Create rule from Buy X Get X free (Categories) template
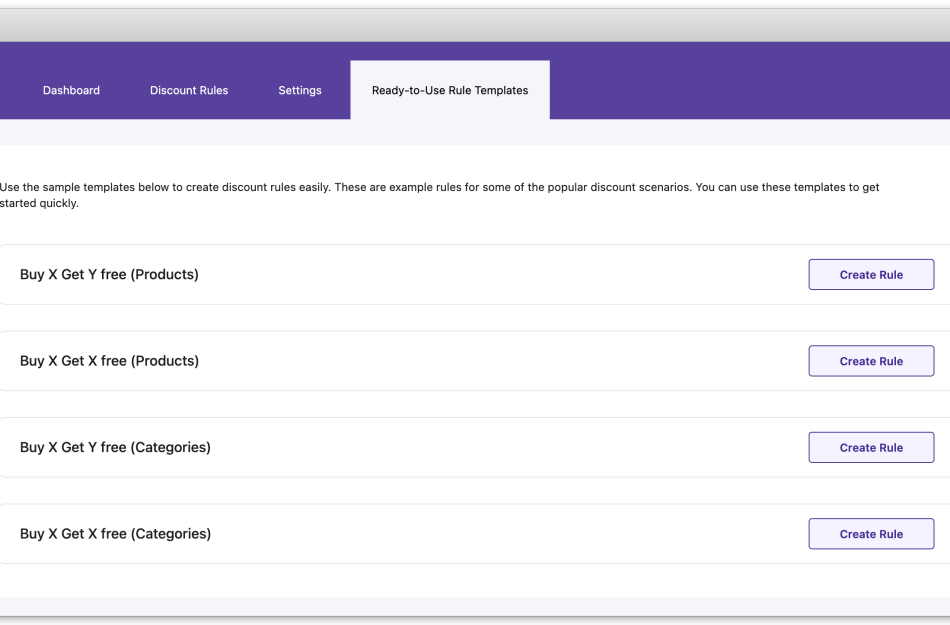The width and height of the screenshot is (950, 625). (x=870, y=533)
